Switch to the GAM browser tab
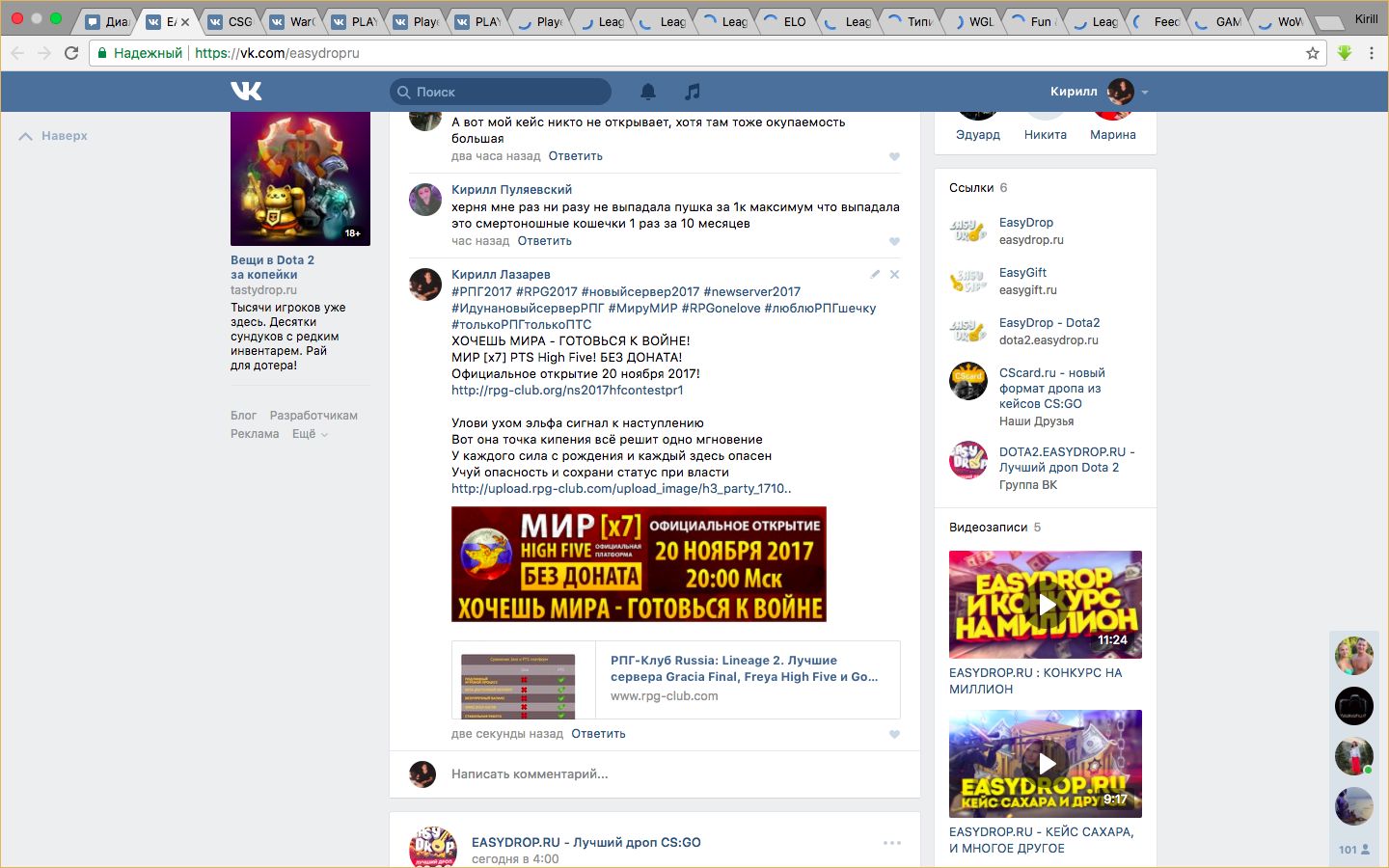 click(x=1219, y=21)
